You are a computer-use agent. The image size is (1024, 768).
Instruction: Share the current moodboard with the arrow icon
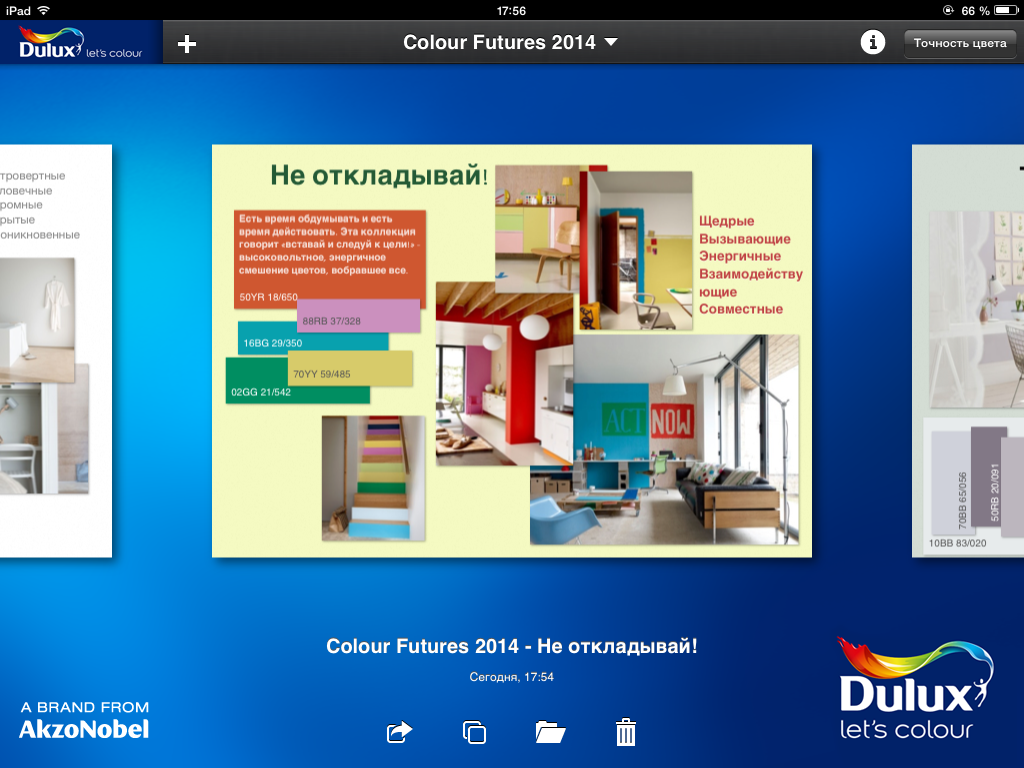[399, 732]
